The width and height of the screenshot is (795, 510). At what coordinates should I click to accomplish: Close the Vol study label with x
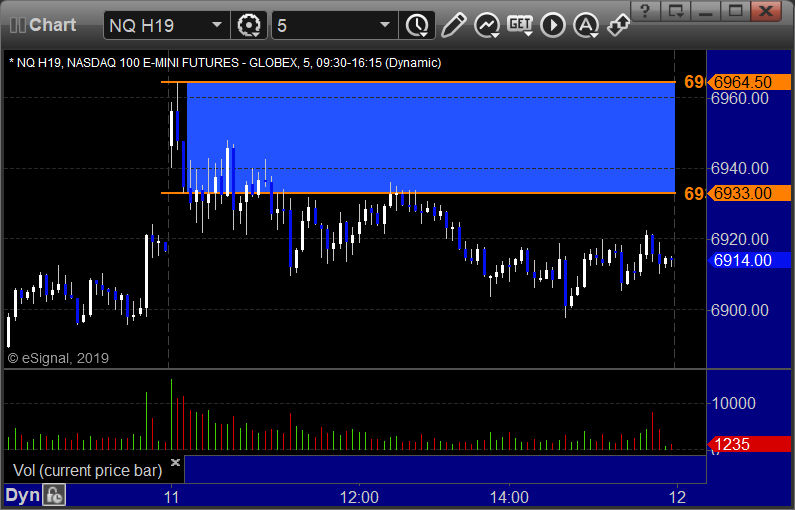[175, 462]
